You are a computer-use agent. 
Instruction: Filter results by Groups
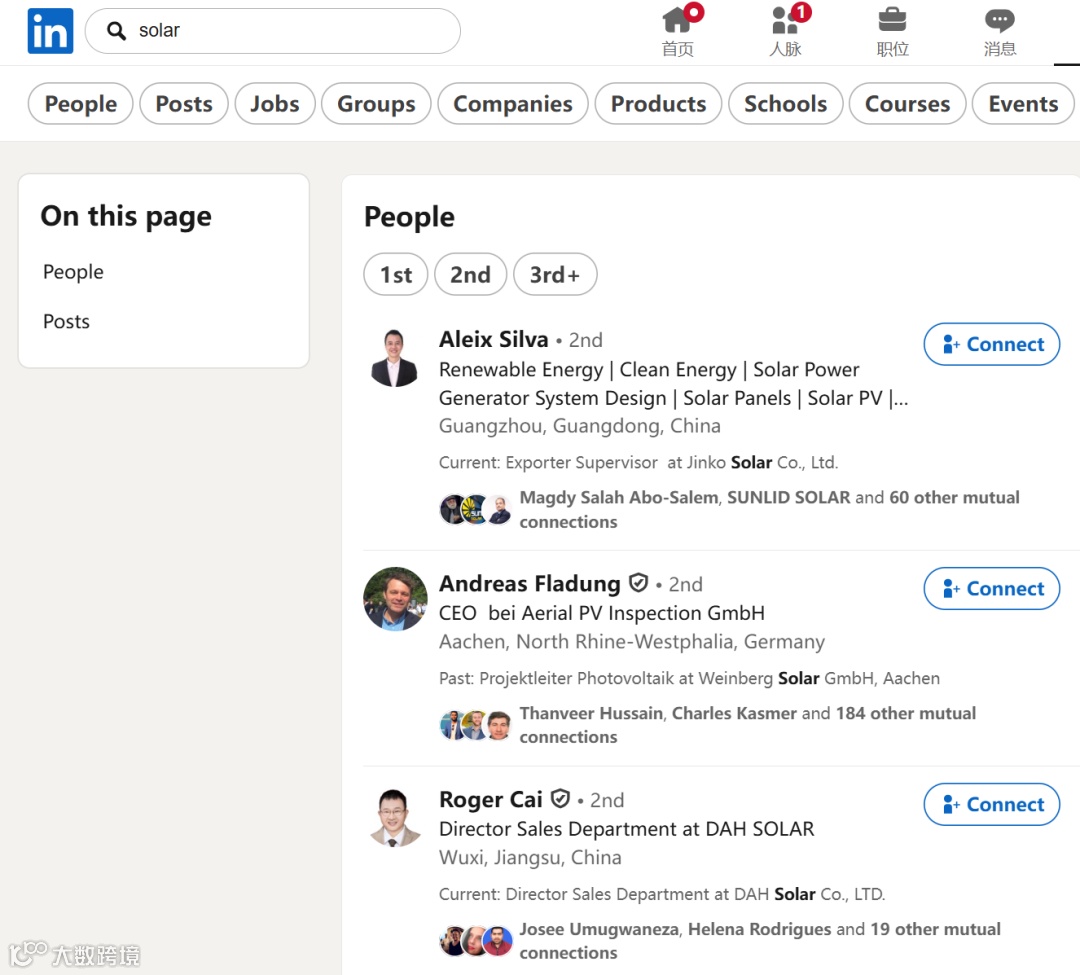coord(376,104)
